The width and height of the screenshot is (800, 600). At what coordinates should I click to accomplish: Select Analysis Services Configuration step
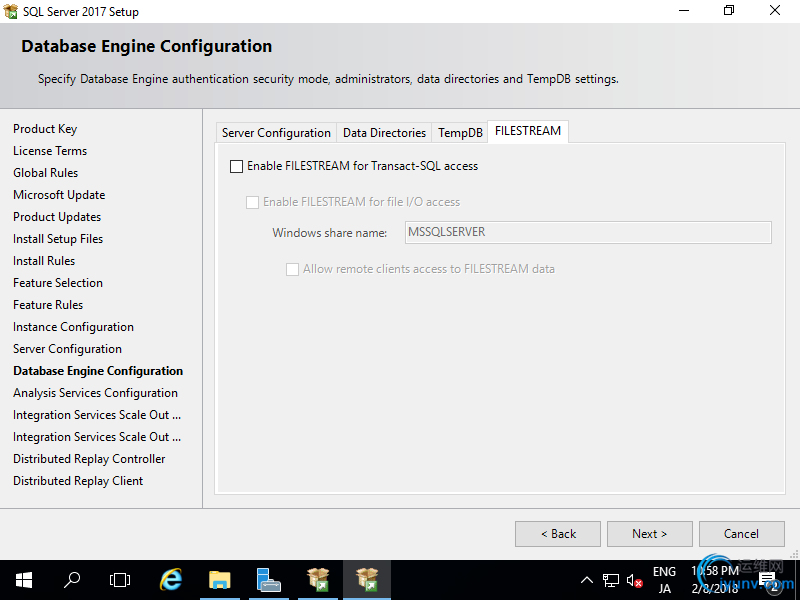point(95,393)
